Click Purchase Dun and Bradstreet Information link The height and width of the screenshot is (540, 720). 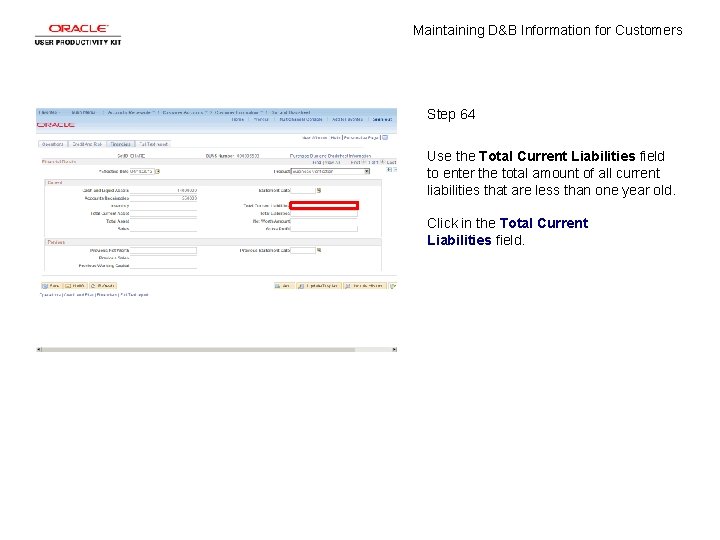[331, 156]
